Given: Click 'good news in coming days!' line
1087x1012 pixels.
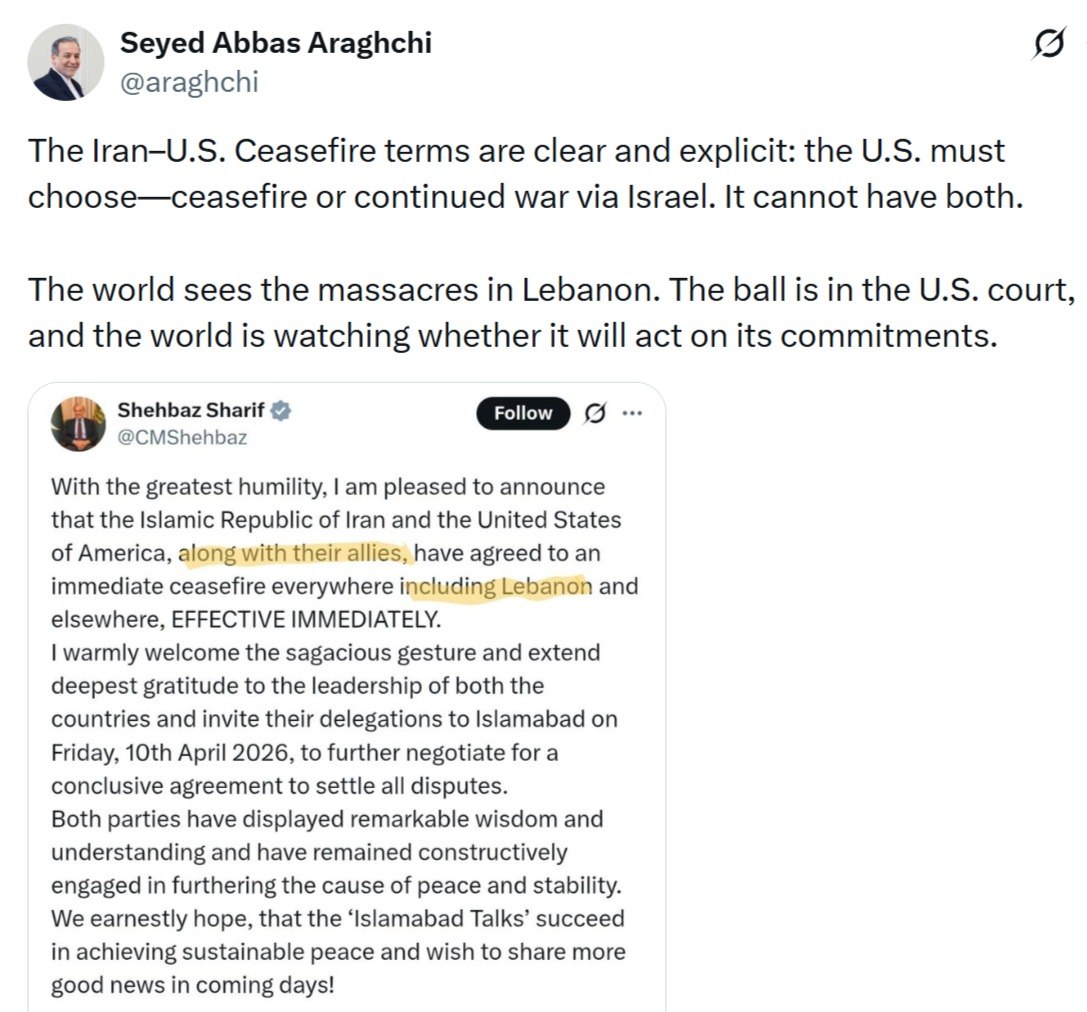Looking at the screenshot, I should 193,983.
